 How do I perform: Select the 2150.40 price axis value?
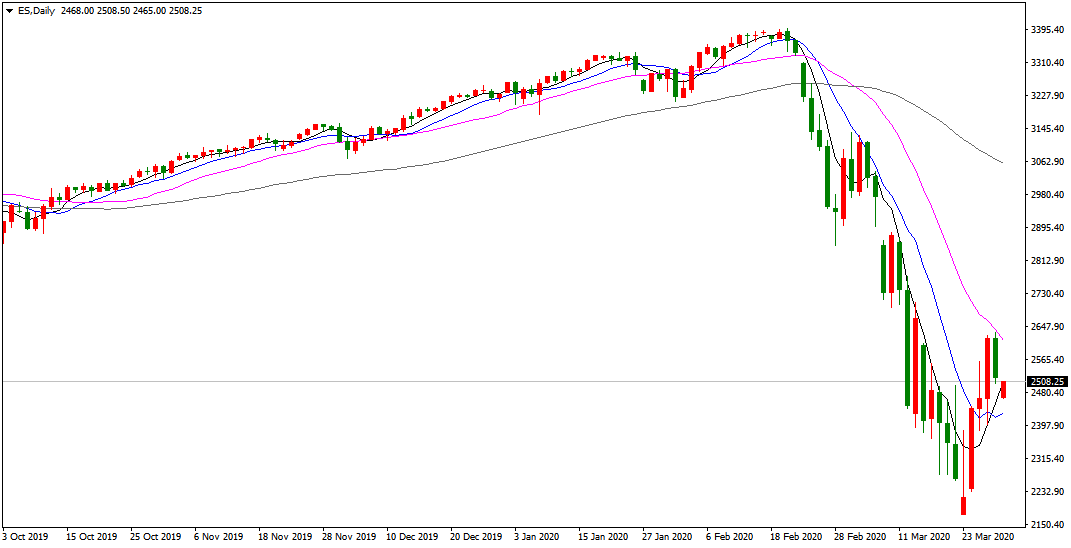click(x=1047, y=525)
